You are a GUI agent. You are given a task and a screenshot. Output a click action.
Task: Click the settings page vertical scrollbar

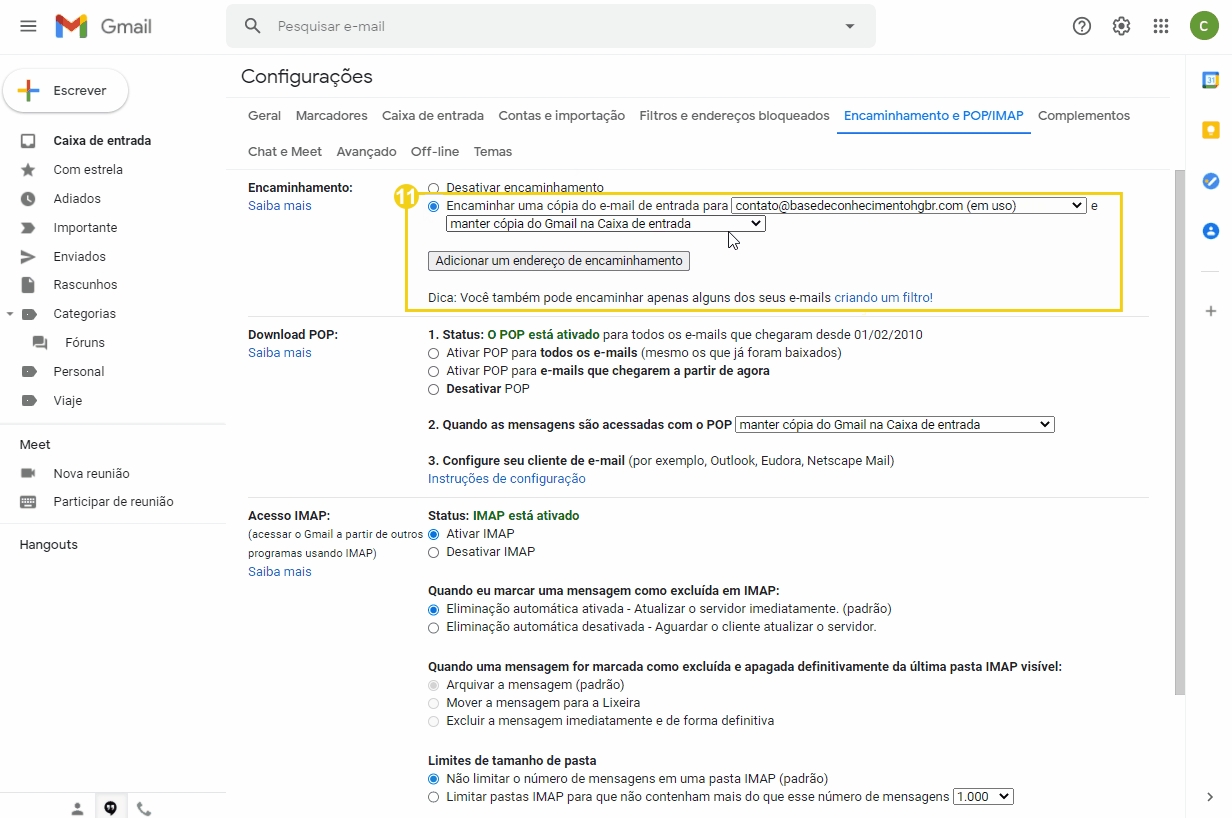click(x=1179, y=430)
